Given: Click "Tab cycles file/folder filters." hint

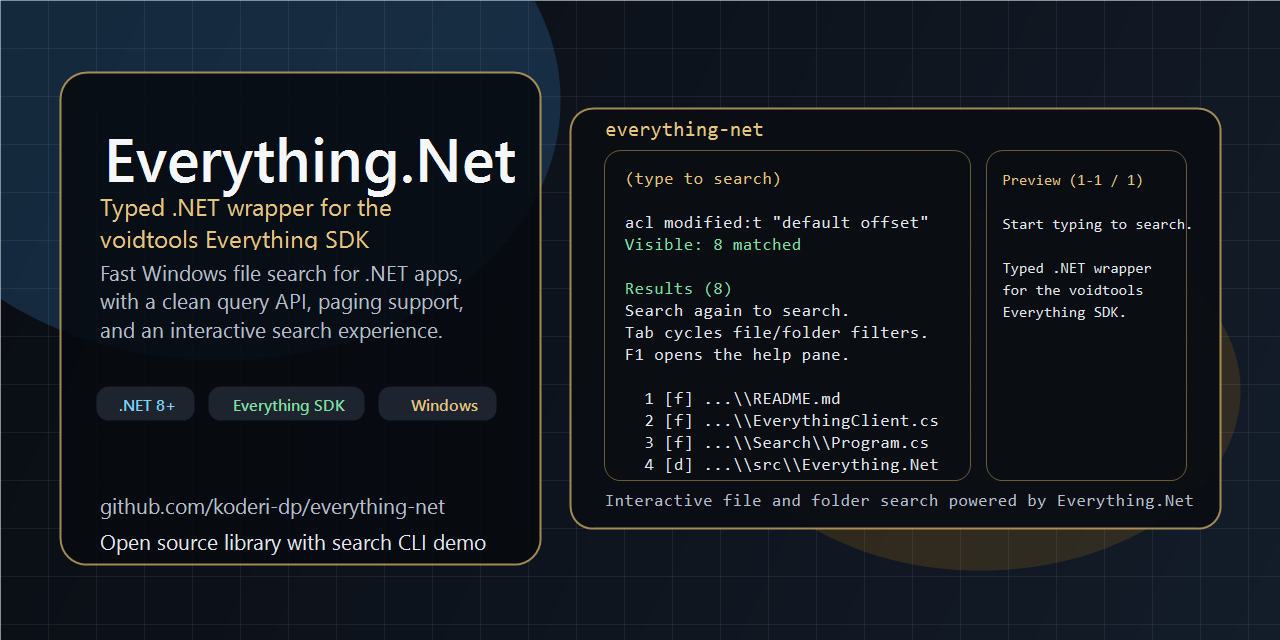Looking at the screenshot, I should (777, 333).
